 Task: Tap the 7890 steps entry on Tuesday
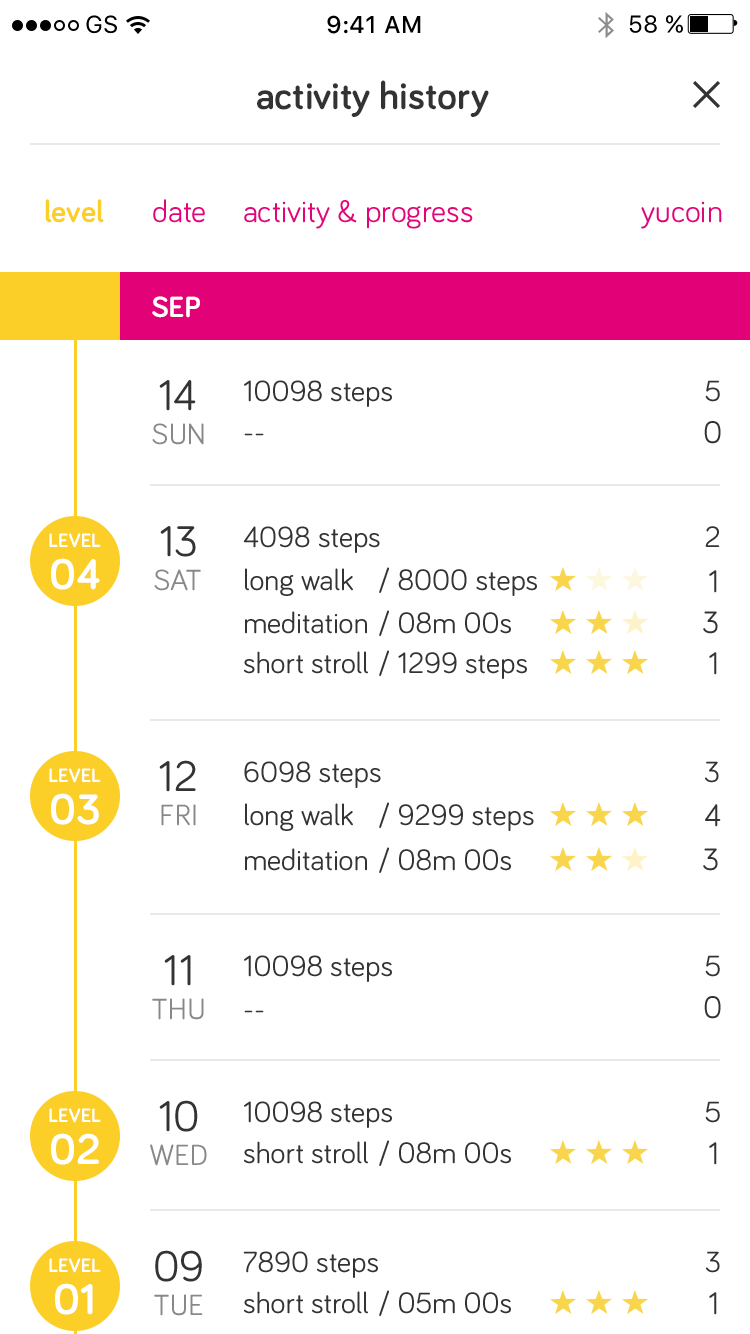click(x=311, y=1263)
